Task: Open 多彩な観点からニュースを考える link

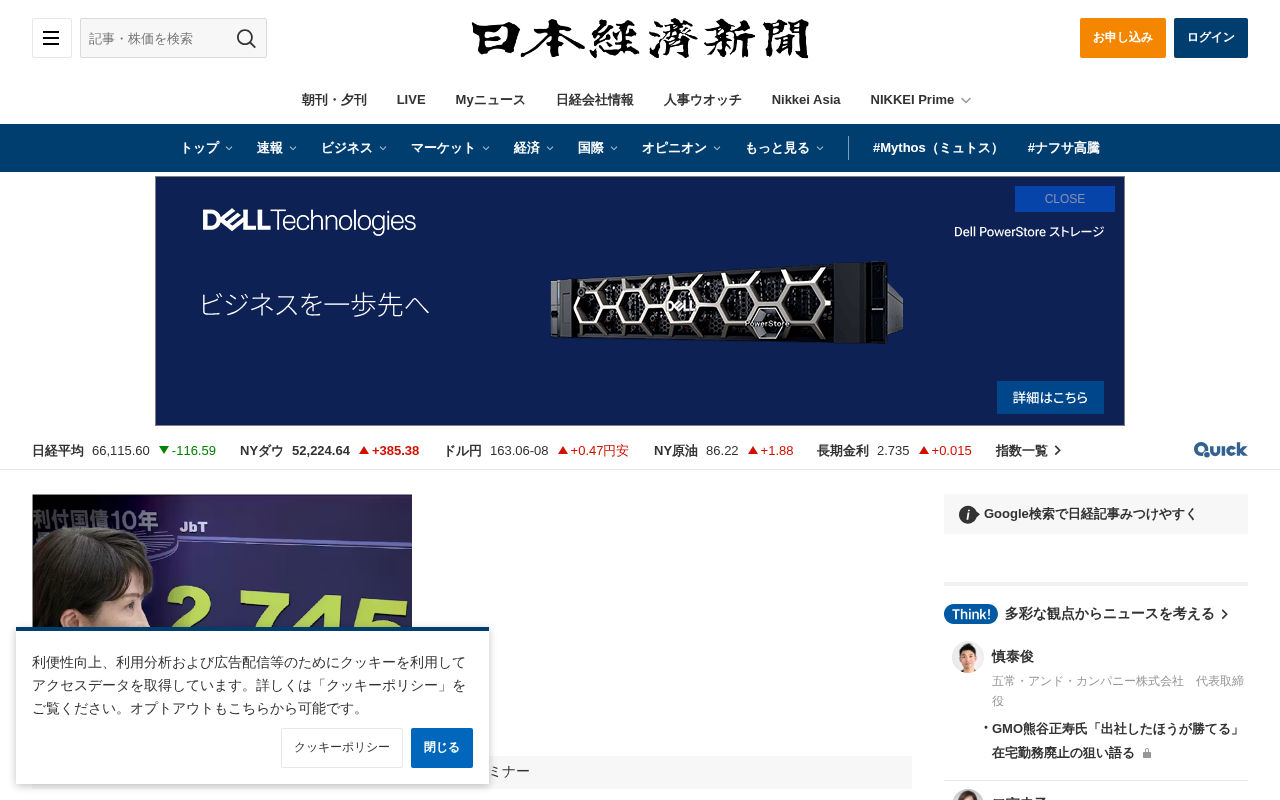Action: click(x=1117, y=614)
